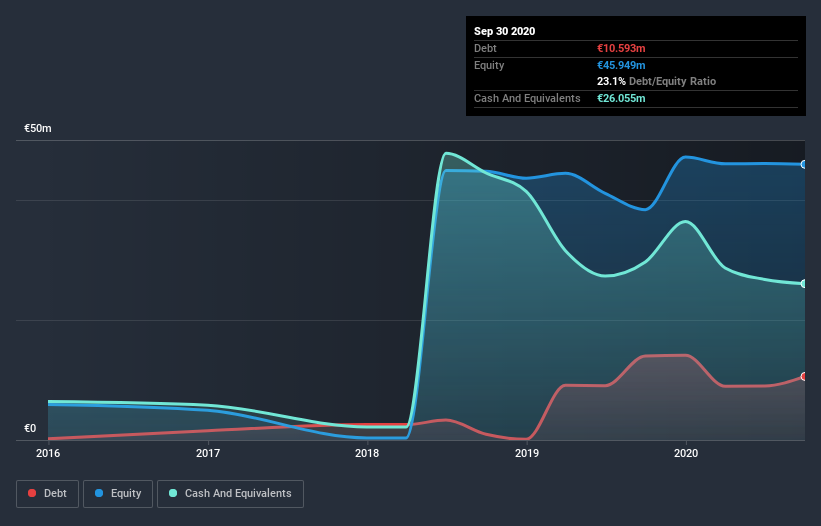Click the 2017 x-axis label

[x=208, y=453]
